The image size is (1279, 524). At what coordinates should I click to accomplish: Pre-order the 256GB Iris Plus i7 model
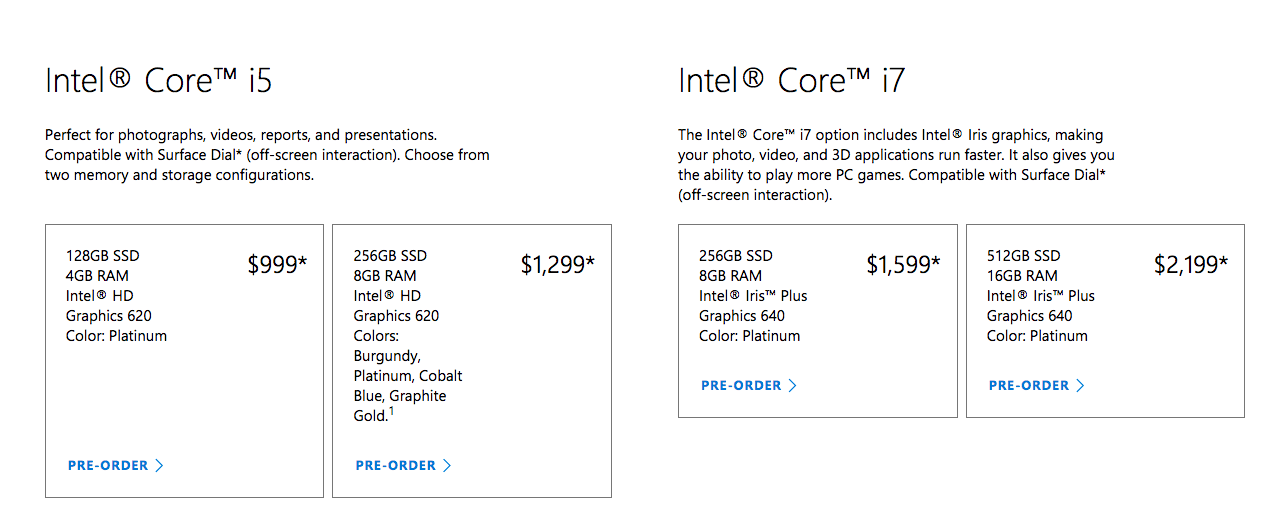pos(749,386)
